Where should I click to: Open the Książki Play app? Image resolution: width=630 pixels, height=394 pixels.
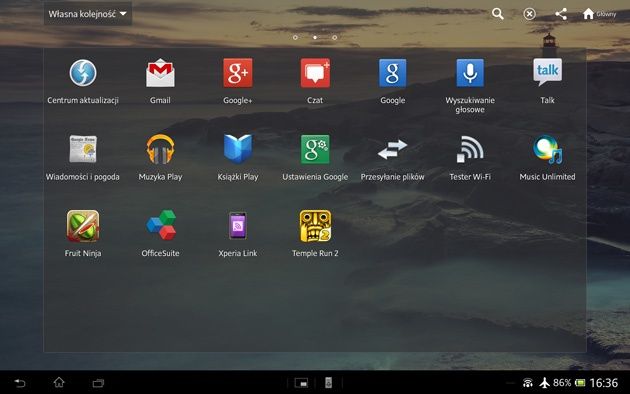coord(238,149)
